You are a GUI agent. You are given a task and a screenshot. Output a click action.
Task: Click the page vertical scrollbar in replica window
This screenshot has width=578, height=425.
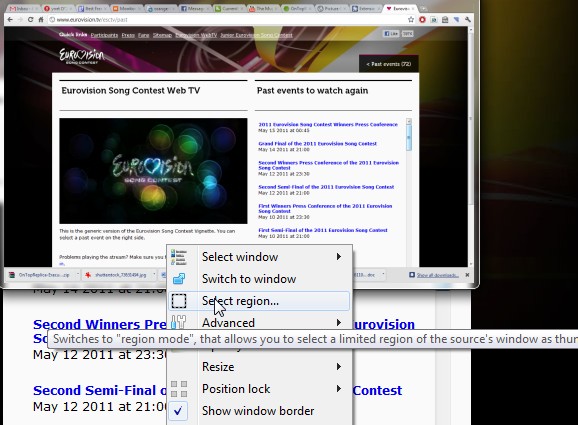point(471,118)
